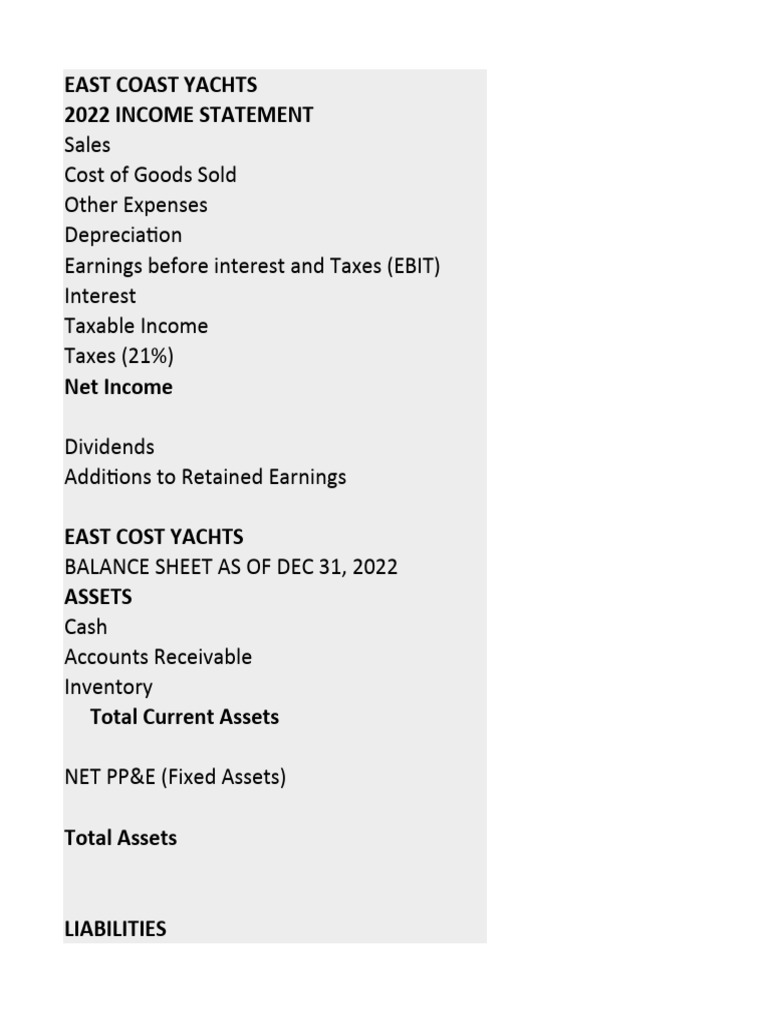Image resolution: width=768 pixels, height=1024 pixels.
Task: Click the EAST COAST YACHTS title
Action: pos(160,85)
